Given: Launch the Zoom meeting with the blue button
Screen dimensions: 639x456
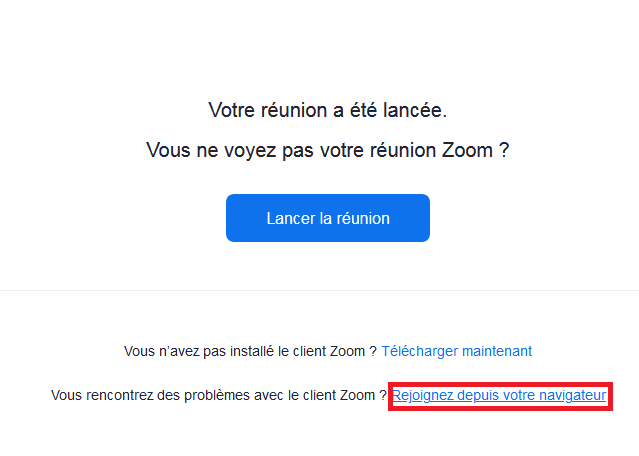Looking at the screenshot, I should 327,218.
